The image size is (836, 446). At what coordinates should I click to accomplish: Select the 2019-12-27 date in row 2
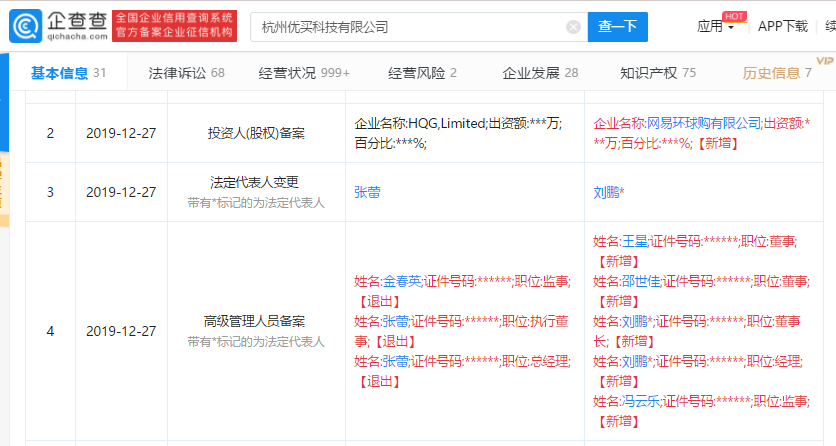click(x=121, y=133)
